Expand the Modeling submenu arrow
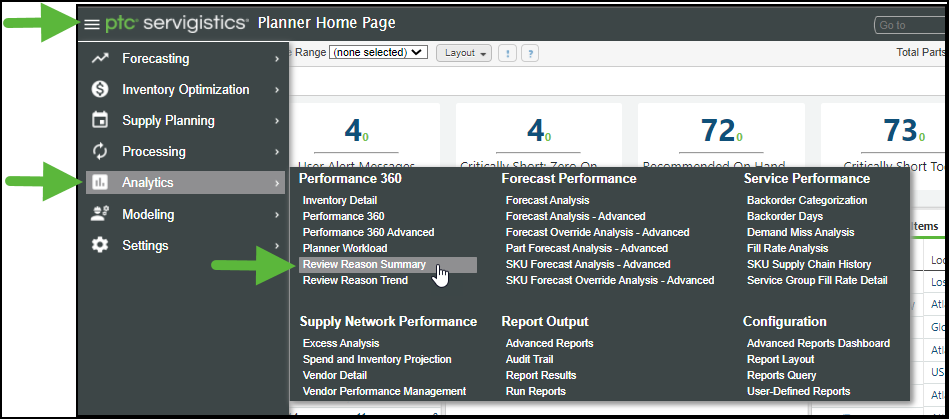Screen dimensions: 949x419 coord(277,214)
